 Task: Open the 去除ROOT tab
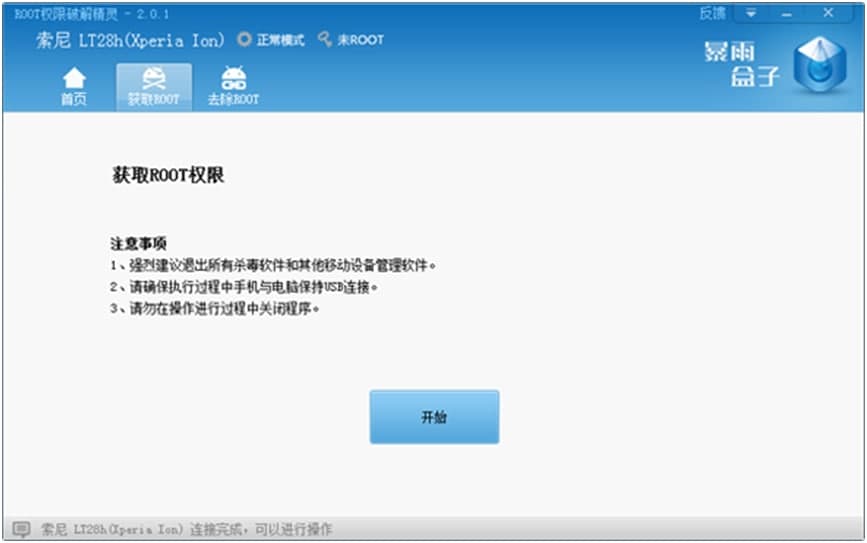point(233,87)
